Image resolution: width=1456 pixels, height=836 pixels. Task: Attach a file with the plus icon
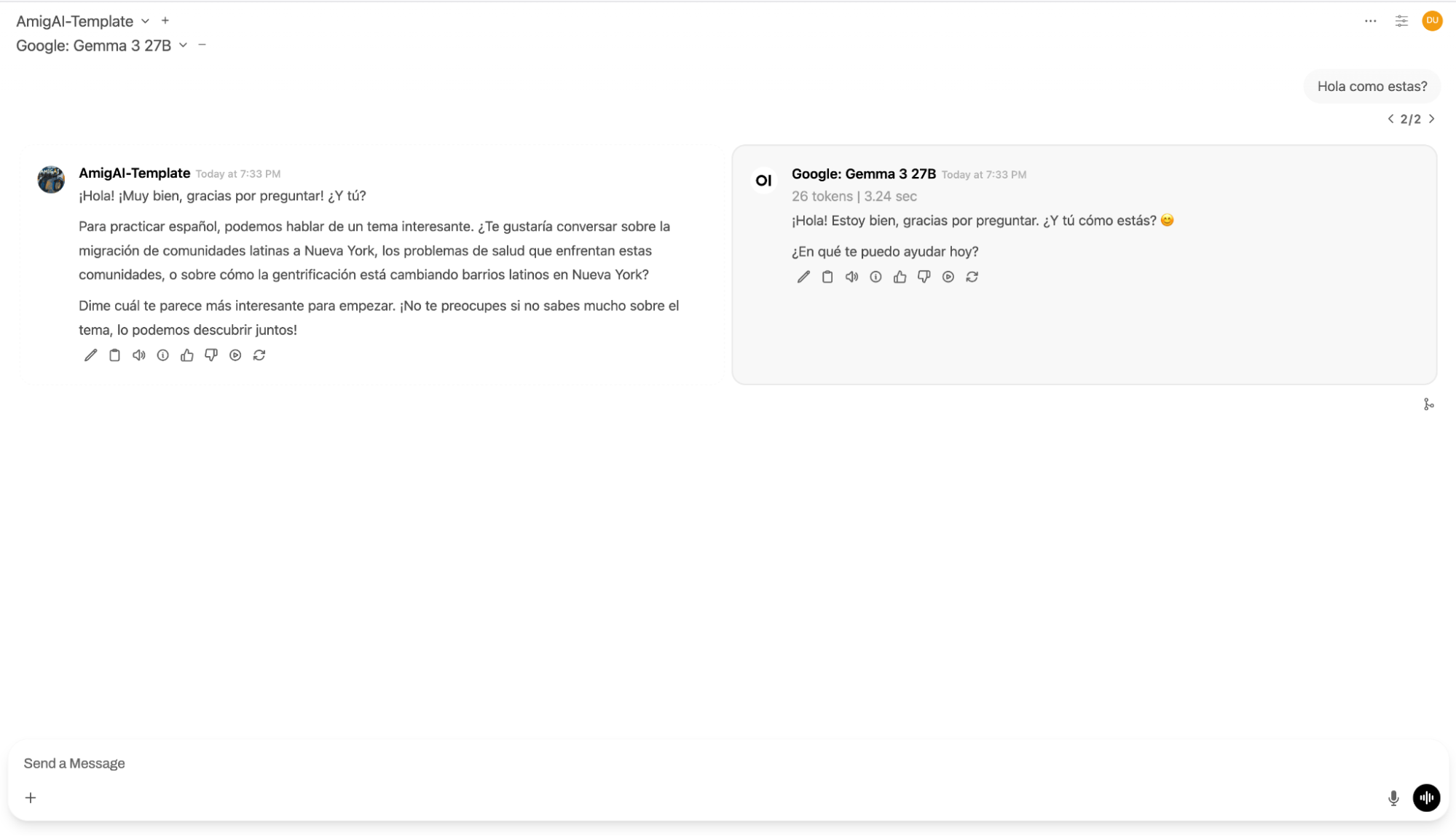pyautogui.click(x=30, y=797)
